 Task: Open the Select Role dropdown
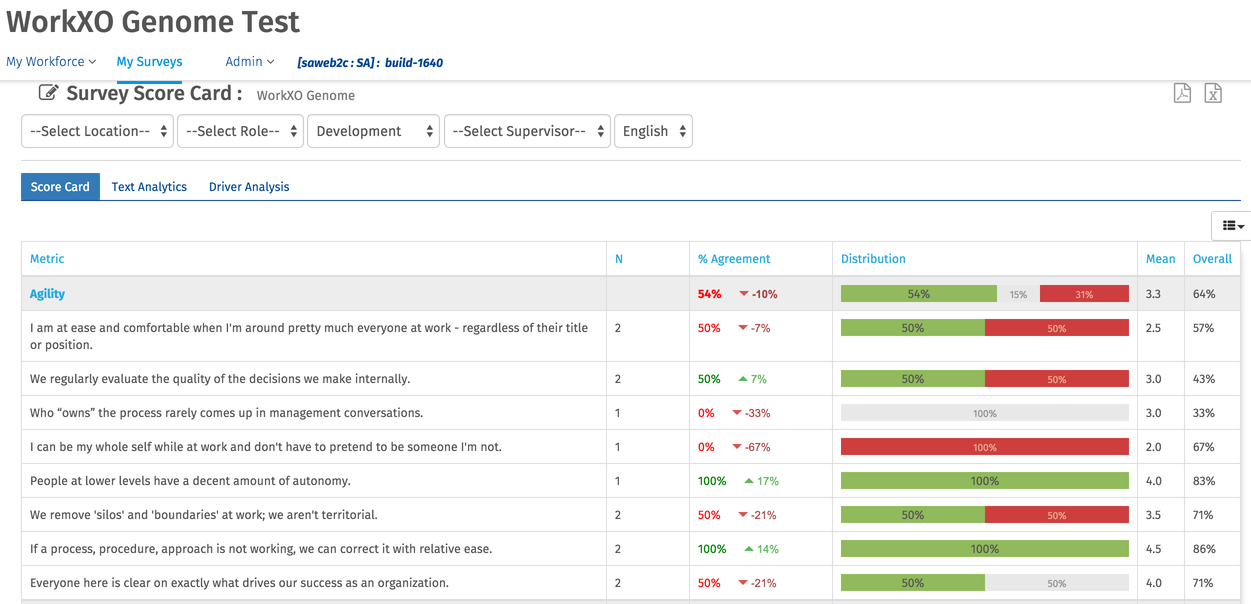coord(240,131)
